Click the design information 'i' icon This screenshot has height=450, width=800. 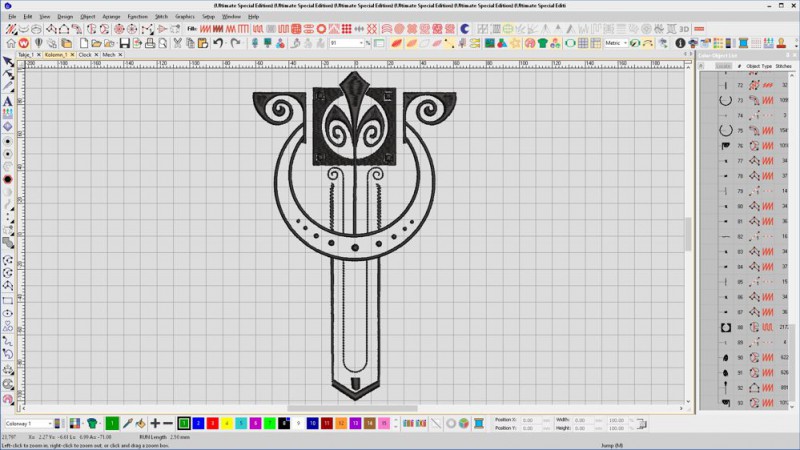[680, 43]
